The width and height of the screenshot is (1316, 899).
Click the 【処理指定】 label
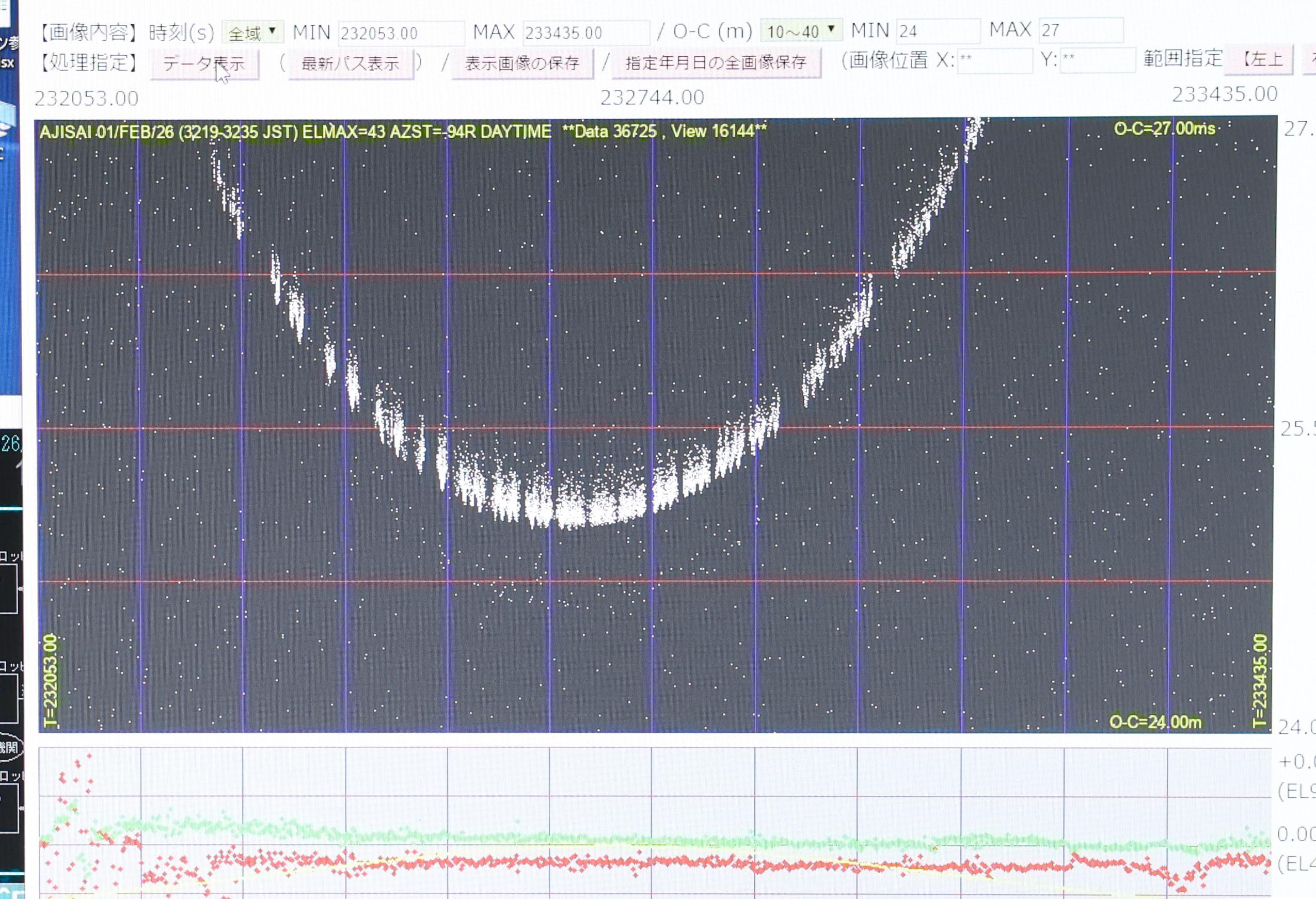(88, 62)
